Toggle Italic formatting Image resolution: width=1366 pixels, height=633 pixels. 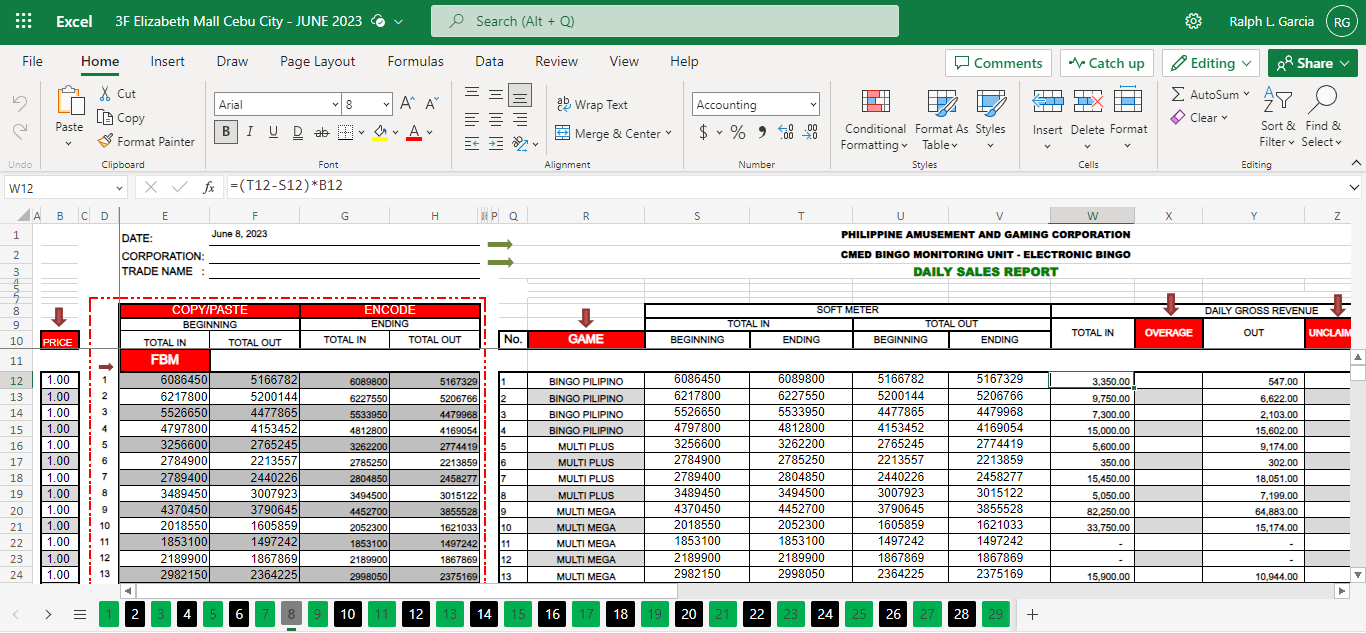pos(249,133)
